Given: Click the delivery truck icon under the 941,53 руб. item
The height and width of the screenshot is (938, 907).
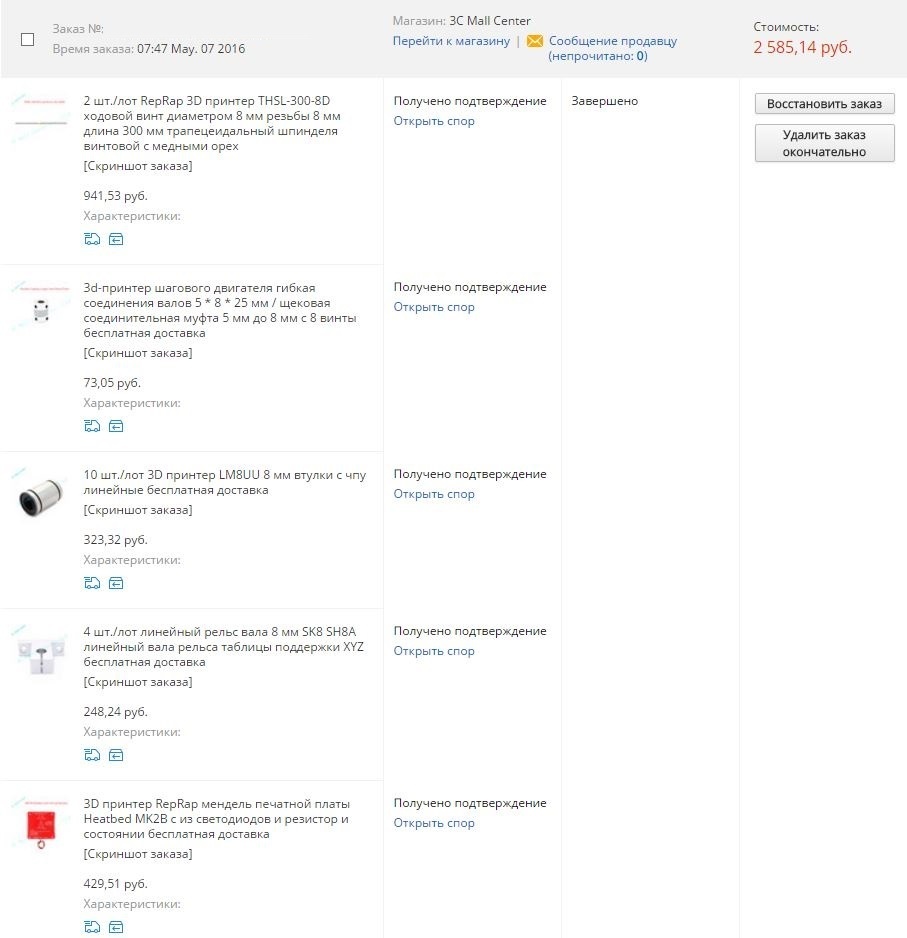Looking at the screenshot, I should tap(92, 239).
